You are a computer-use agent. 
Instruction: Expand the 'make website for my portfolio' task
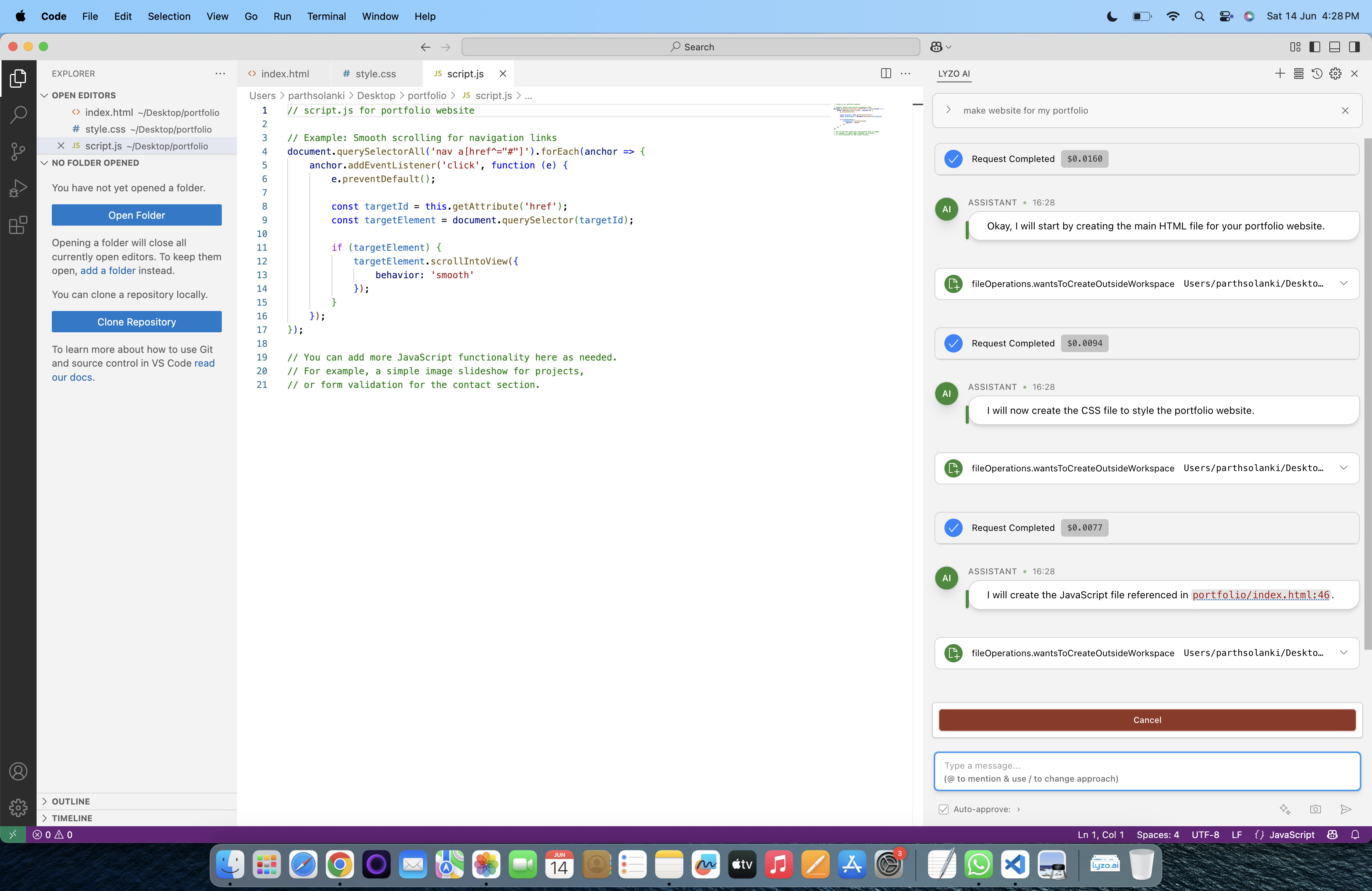coord(948,110)
